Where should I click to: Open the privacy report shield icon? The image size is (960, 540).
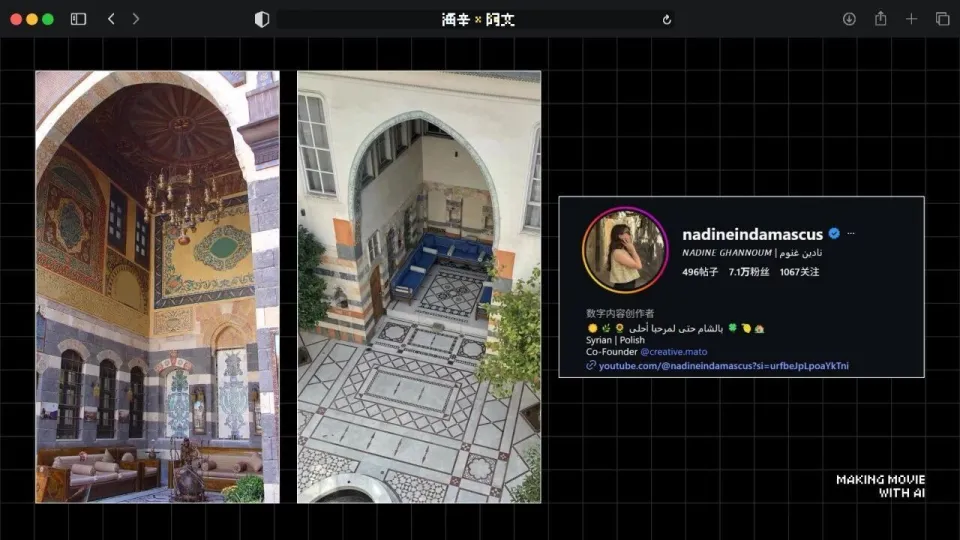(262, 19)
